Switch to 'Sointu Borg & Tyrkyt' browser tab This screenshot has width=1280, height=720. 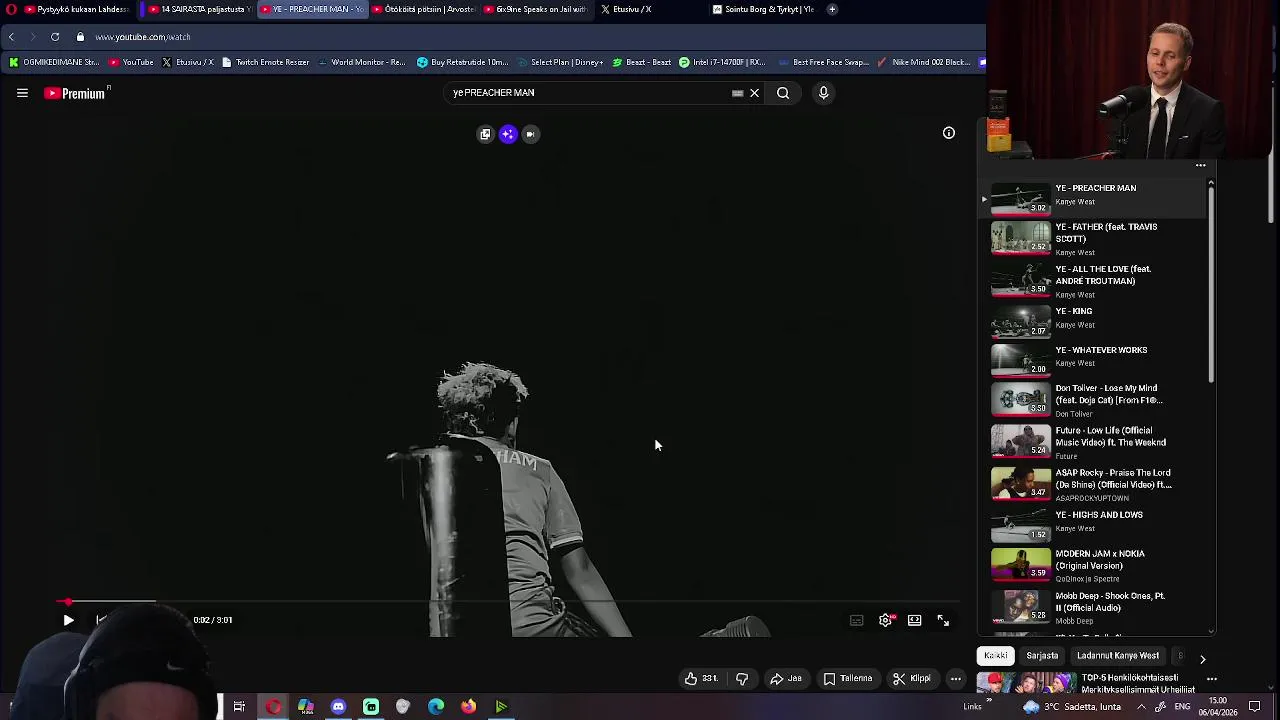[764, 9]
